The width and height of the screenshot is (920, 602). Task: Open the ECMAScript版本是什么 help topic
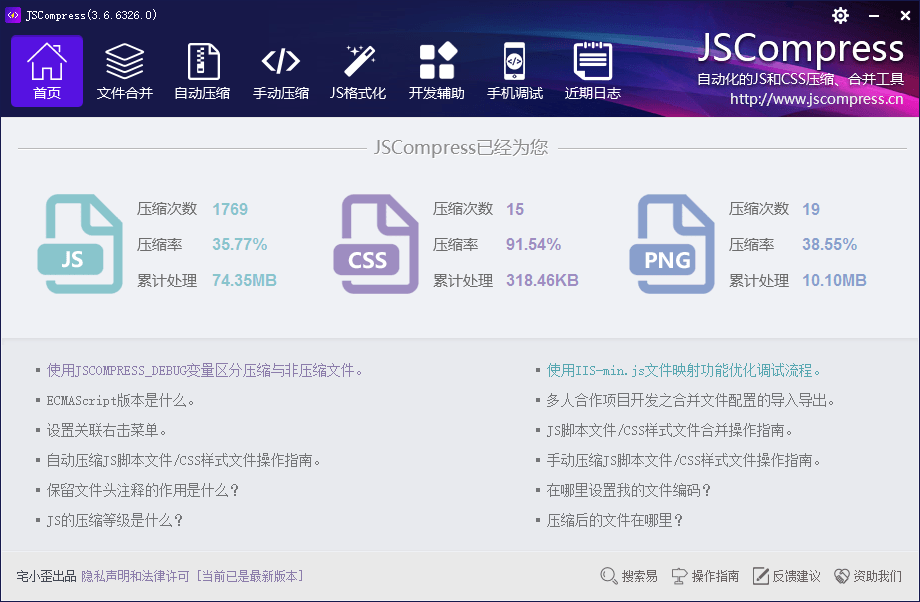click(120, 401)
